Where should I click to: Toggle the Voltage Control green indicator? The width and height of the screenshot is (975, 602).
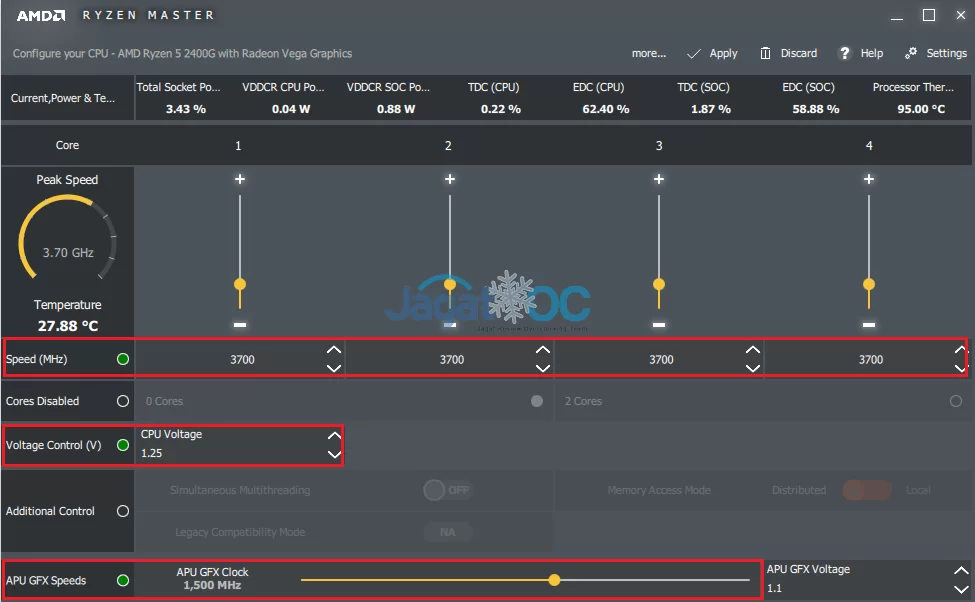pyautogui.click(x=123, y=445)
